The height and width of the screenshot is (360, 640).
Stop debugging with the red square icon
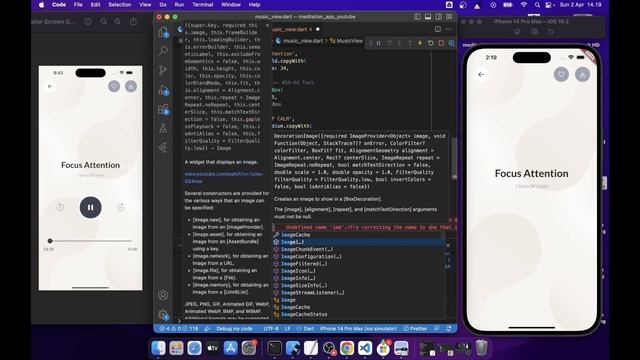[x=441, y=43]
